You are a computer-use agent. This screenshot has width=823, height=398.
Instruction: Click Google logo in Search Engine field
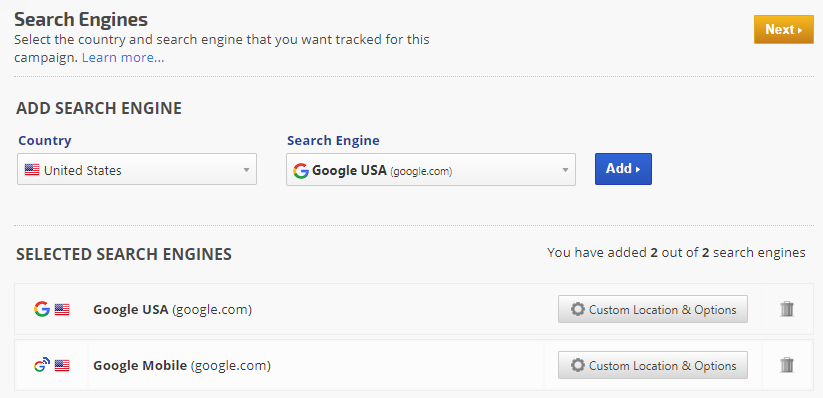tap(301, 171)
